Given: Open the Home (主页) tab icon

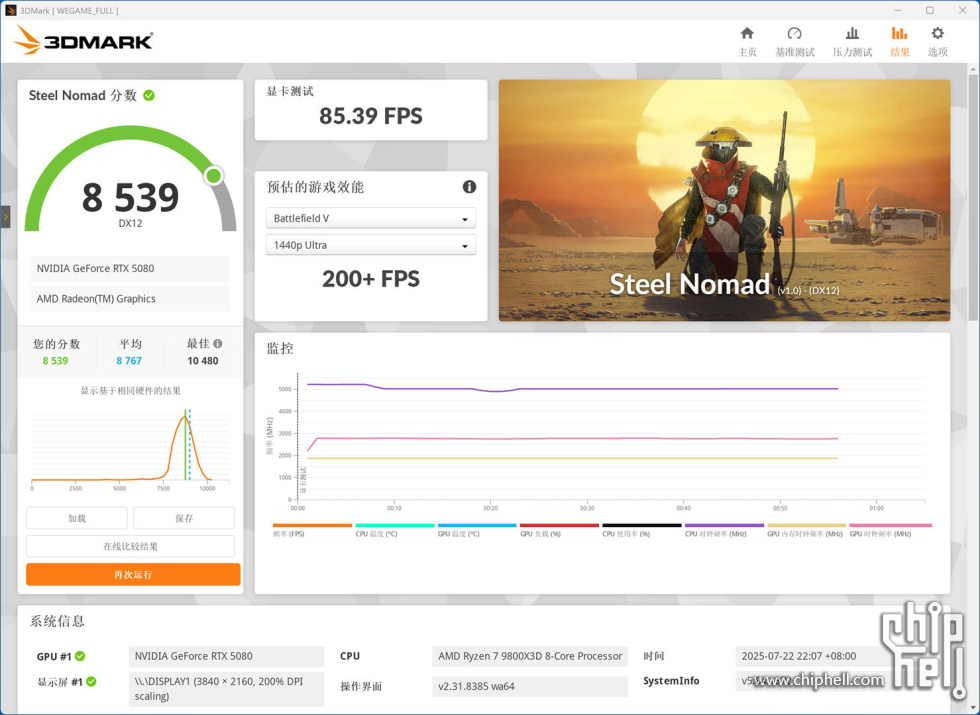Looking at the screenshot, I should coord(747,34).
